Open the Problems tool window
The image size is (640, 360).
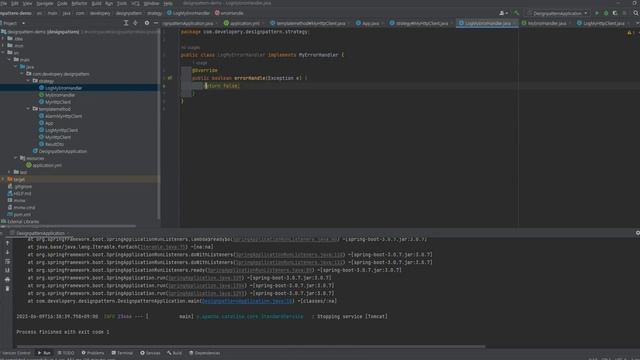coord(93,353)
